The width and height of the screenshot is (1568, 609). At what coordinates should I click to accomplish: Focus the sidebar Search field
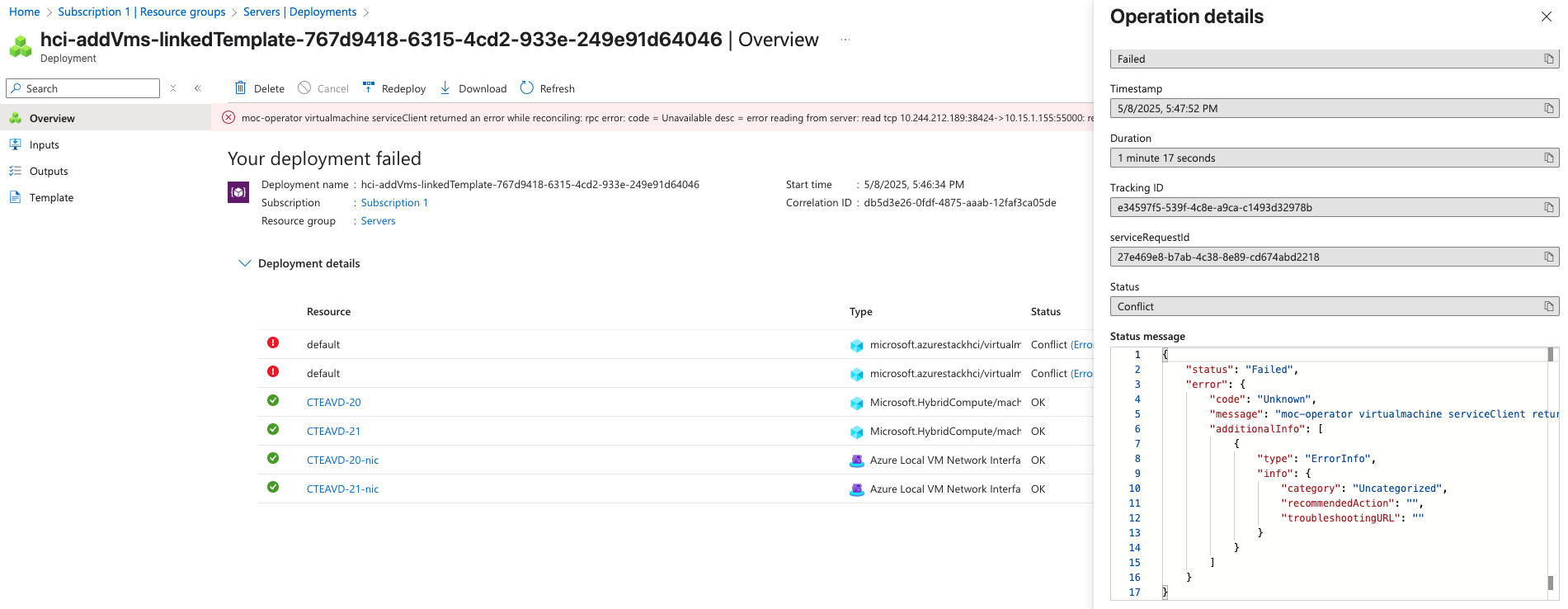tap(82, 88)
